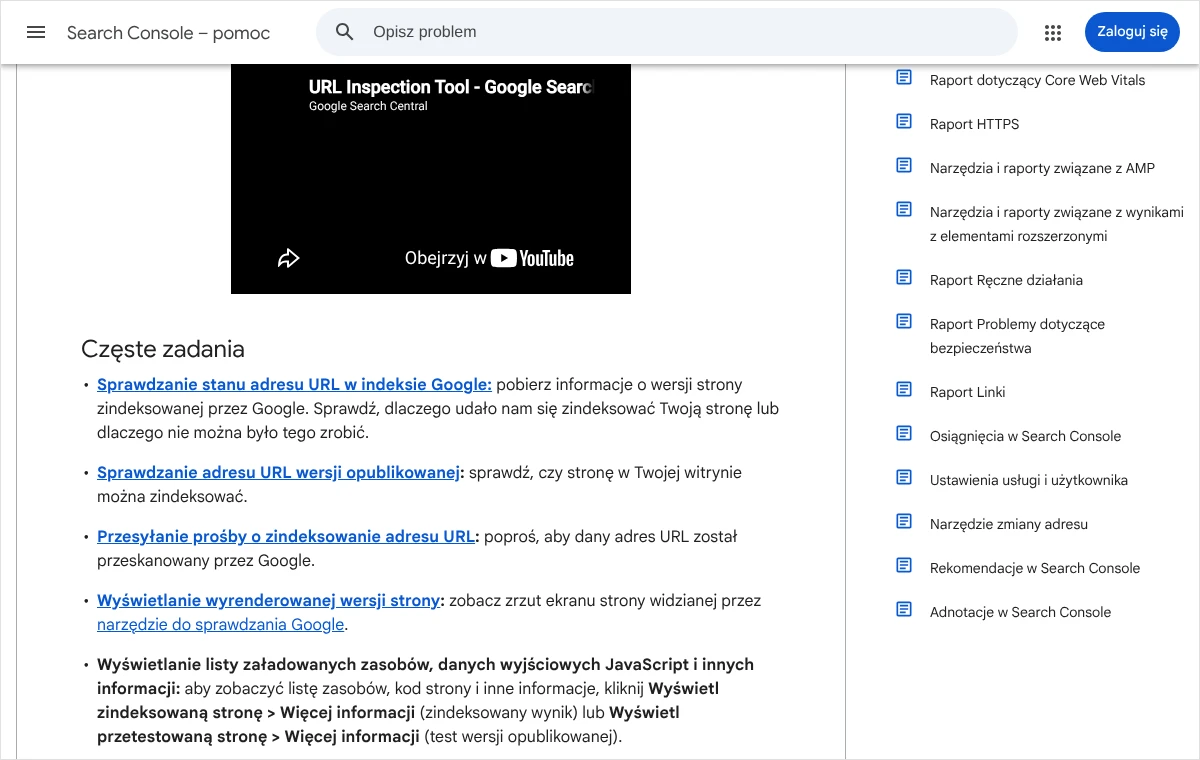Open Wyświetlanie wyrenderowanej wersji strony link
Image resolution: width=1200 pixels, height=760 pixels.
pos(268,600)
